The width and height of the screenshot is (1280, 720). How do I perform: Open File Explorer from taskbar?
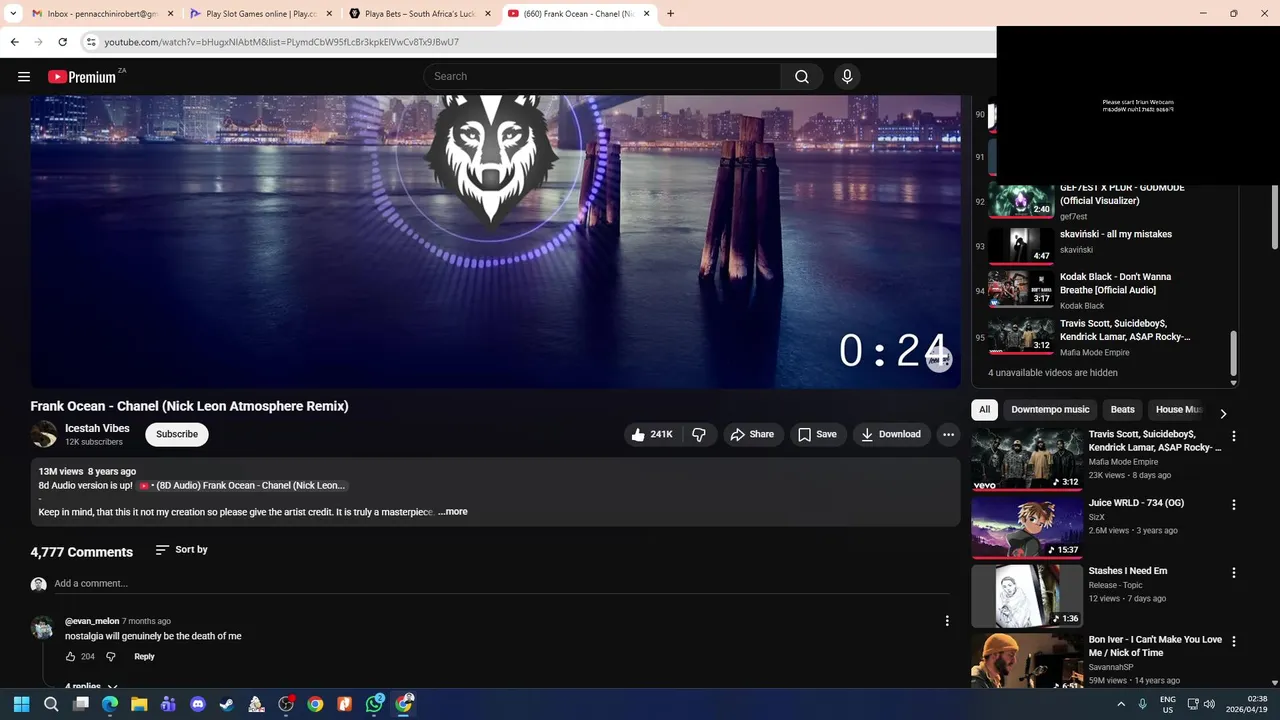pos(139,704)
